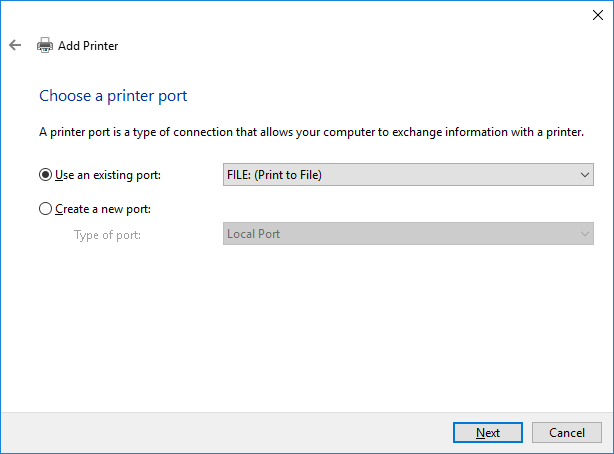
Task: Click the printer icon beside Add Printer
Action: [x=45, y=45]
